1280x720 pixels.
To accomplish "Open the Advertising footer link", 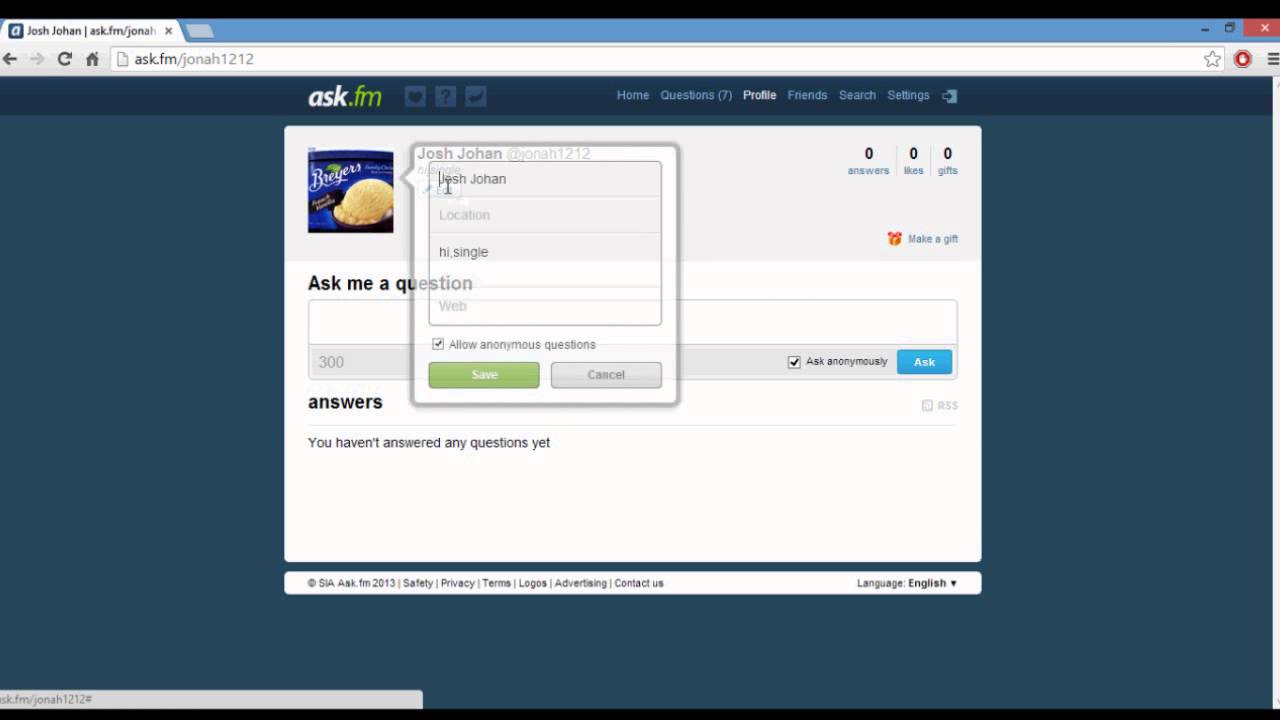I will click(x=581, y=583).
